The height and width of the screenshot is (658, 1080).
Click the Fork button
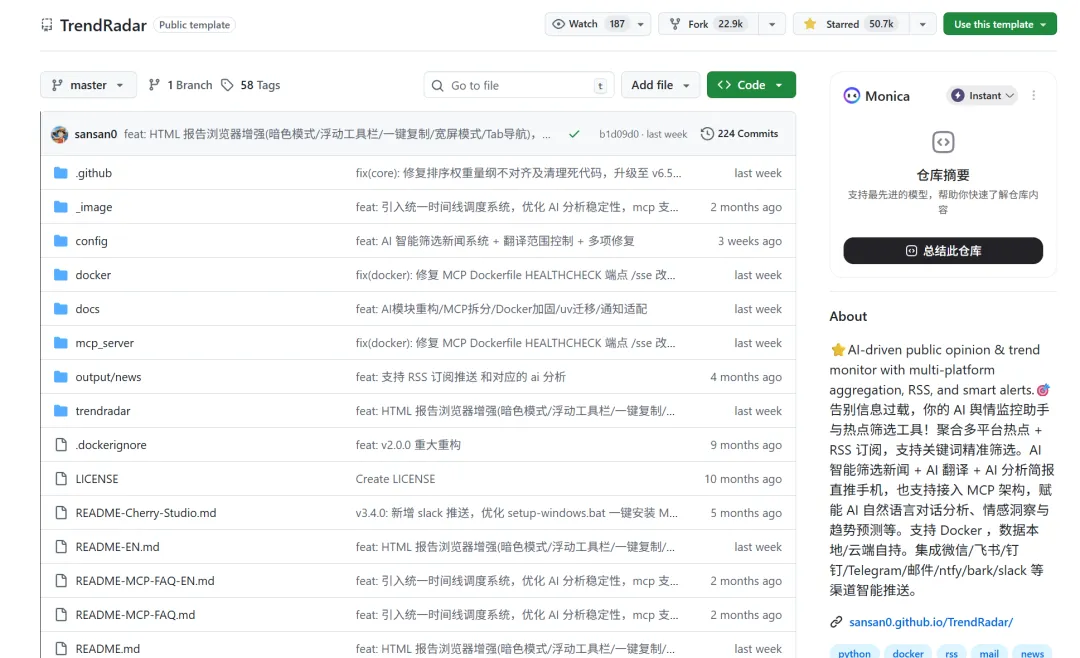pyautogui.click(x=709, y=24)
